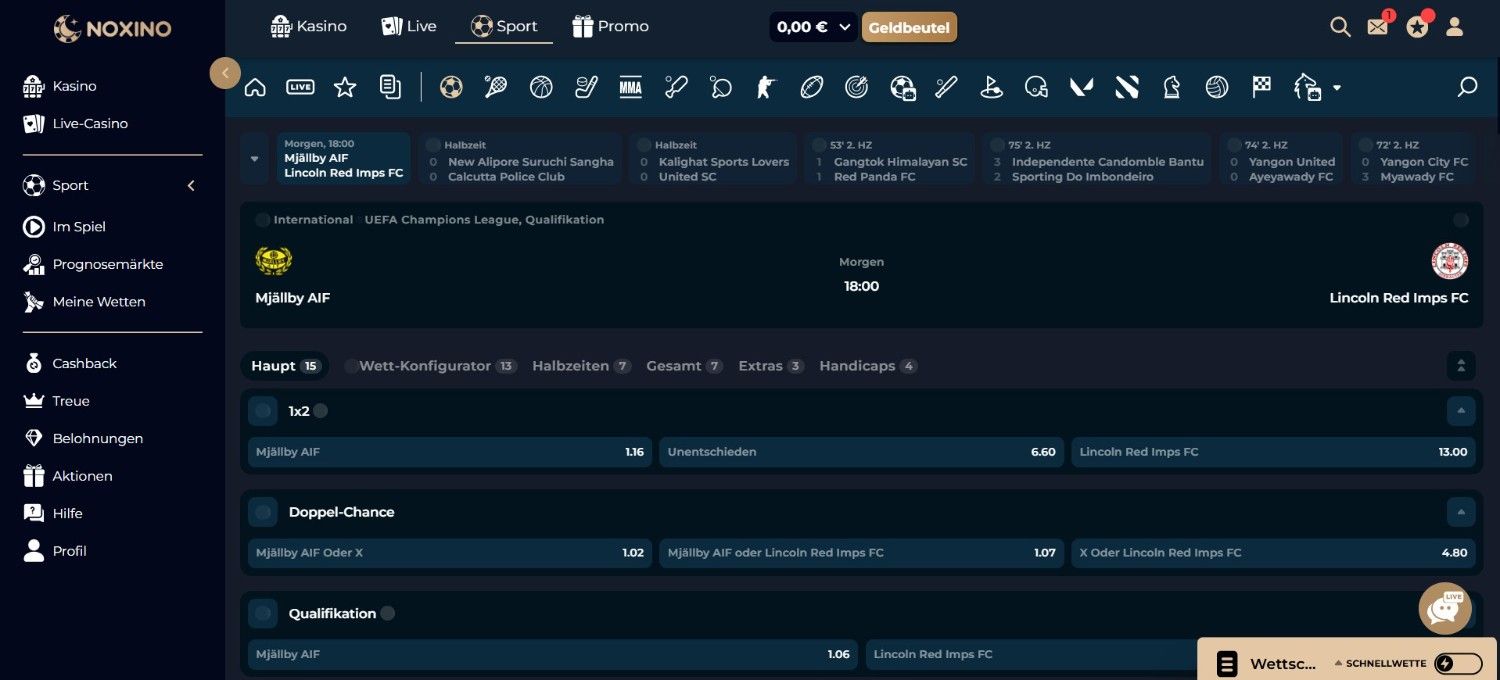Image resolution: width=1500 pixels, height=680 pixels.
Task: Toggle the Schnellwette switch
Action: click(1458, 664)
